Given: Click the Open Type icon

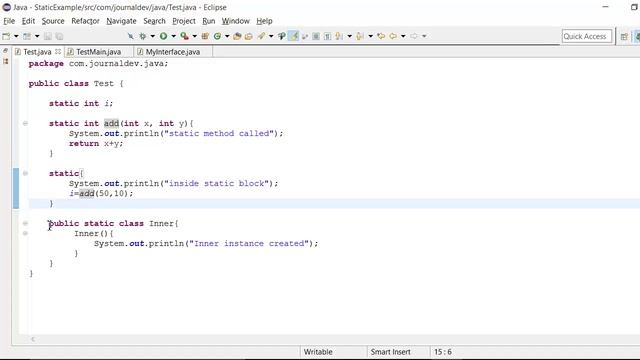Looking at the screenshot, I should 237,36.
